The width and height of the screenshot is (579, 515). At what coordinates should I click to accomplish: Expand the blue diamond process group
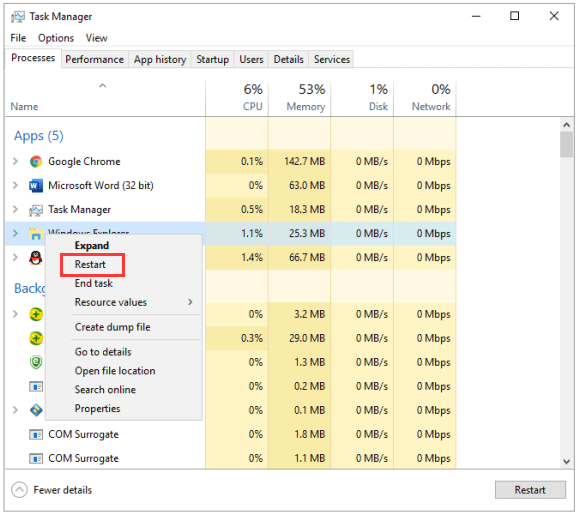pyautogui.click(x=15, y=410)
